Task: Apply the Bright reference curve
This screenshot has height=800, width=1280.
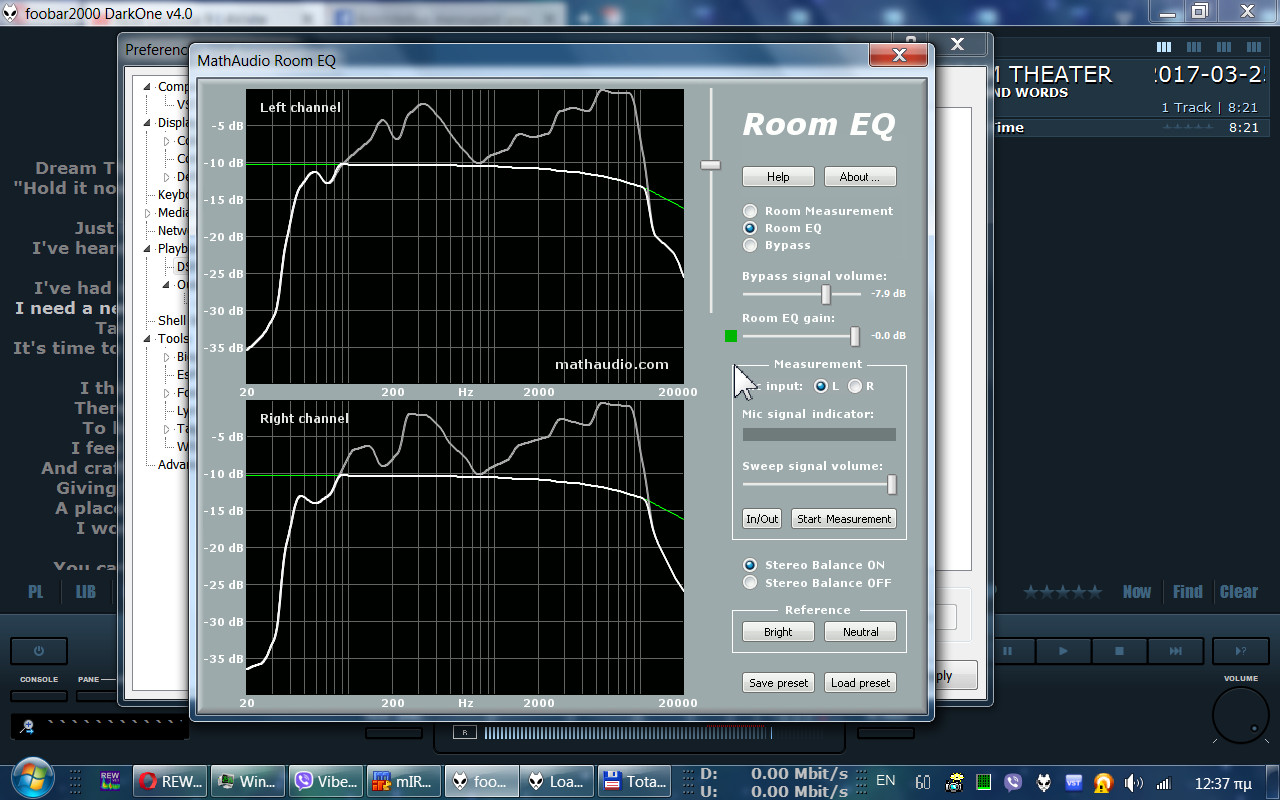Action: click(x=778, y=632)
